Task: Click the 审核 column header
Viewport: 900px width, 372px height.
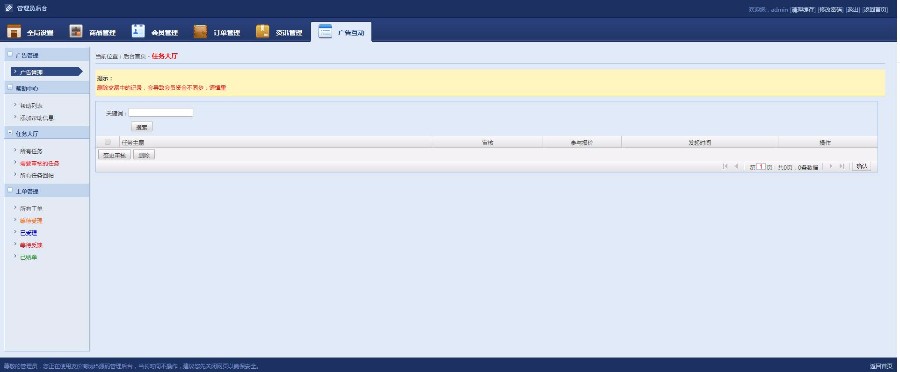Action: point(487,142)
